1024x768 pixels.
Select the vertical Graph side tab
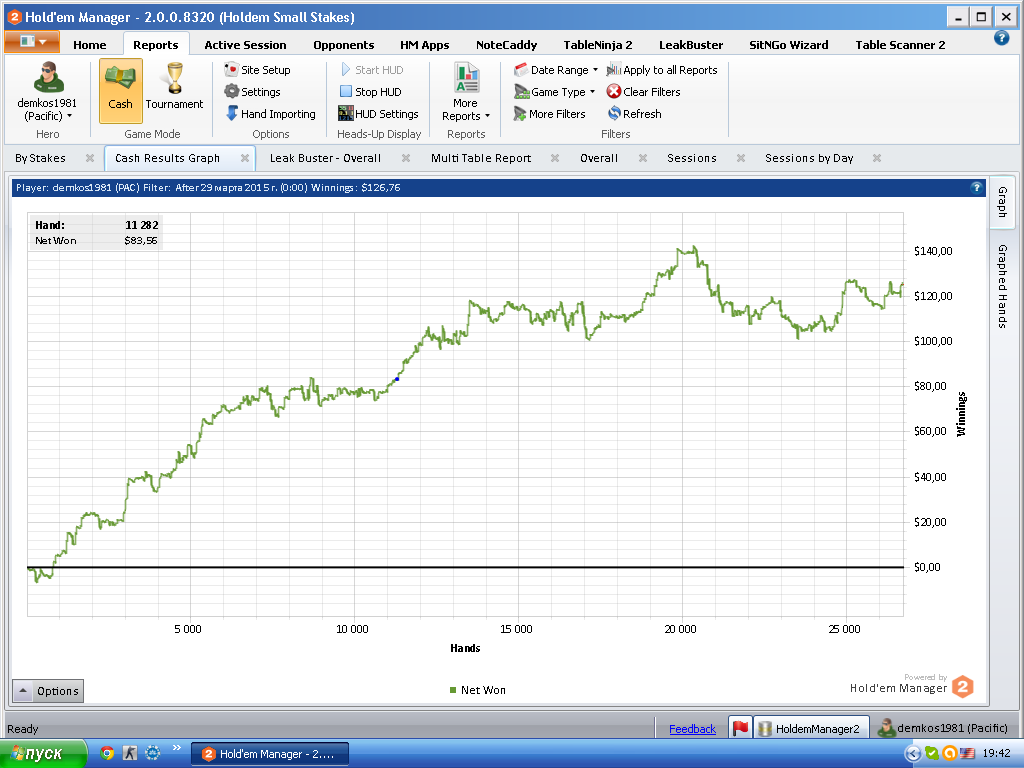point(1002,202)
